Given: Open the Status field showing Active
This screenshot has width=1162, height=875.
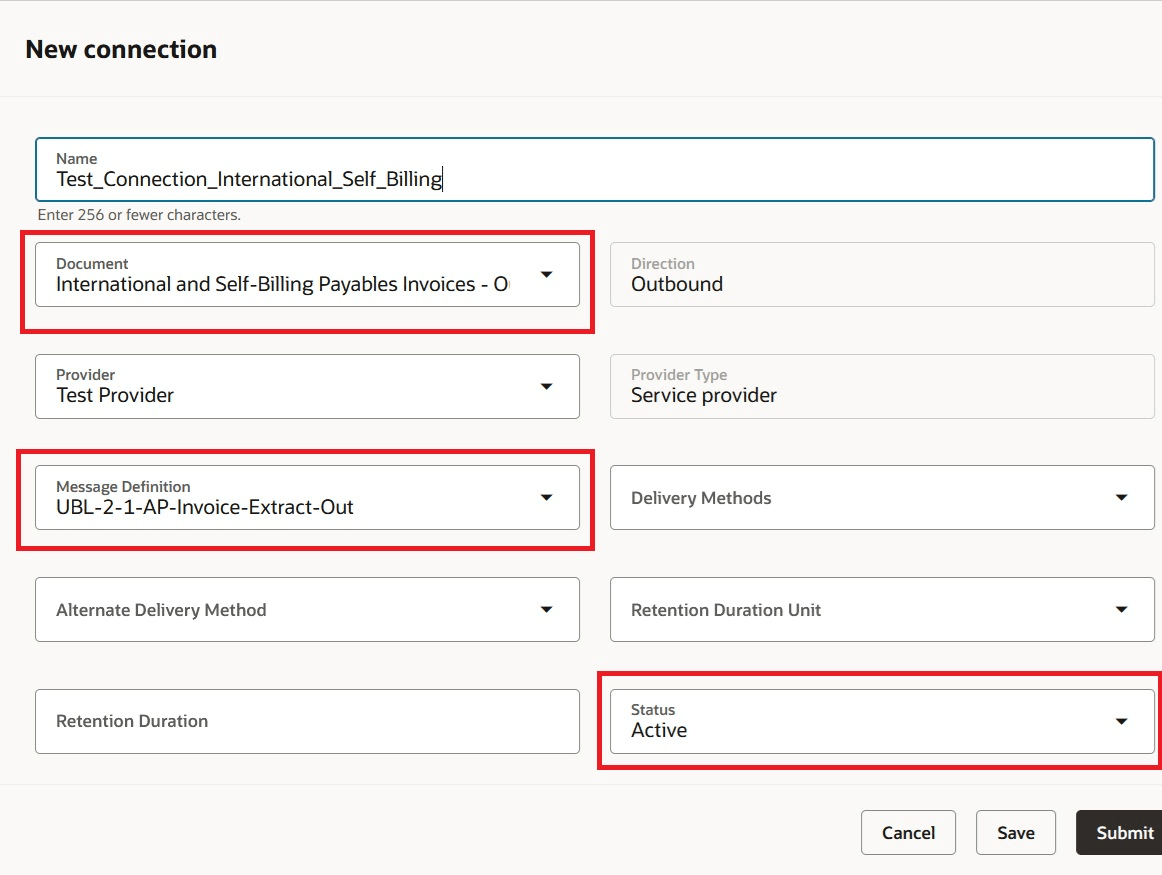Looking at the screenshot, I should [850, 730].
